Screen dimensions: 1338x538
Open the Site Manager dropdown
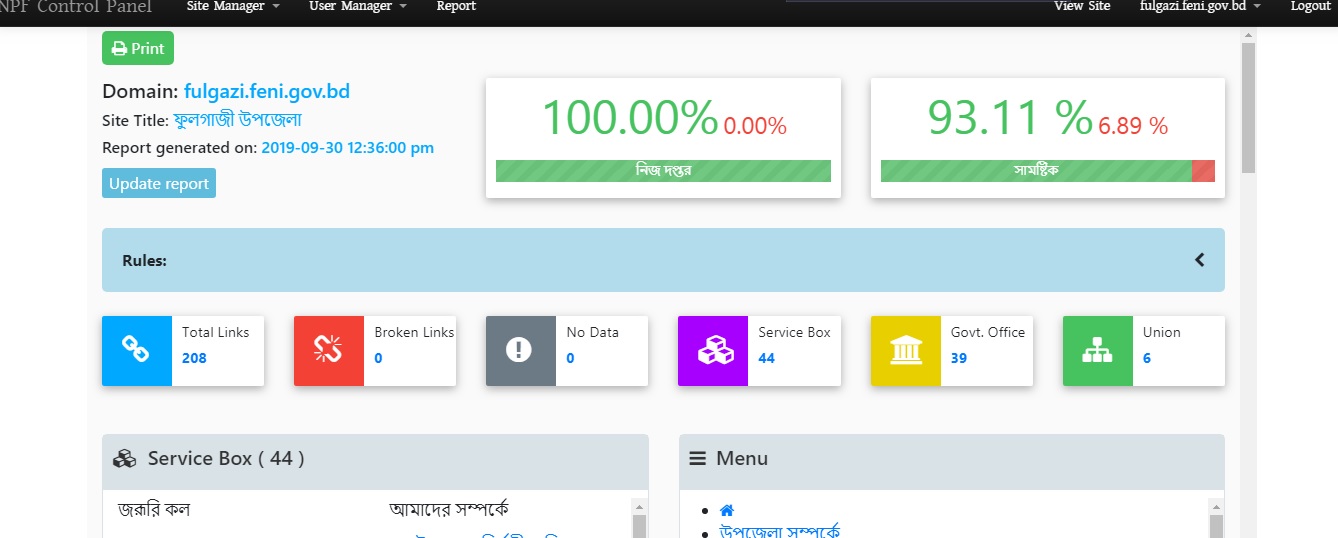232,7
